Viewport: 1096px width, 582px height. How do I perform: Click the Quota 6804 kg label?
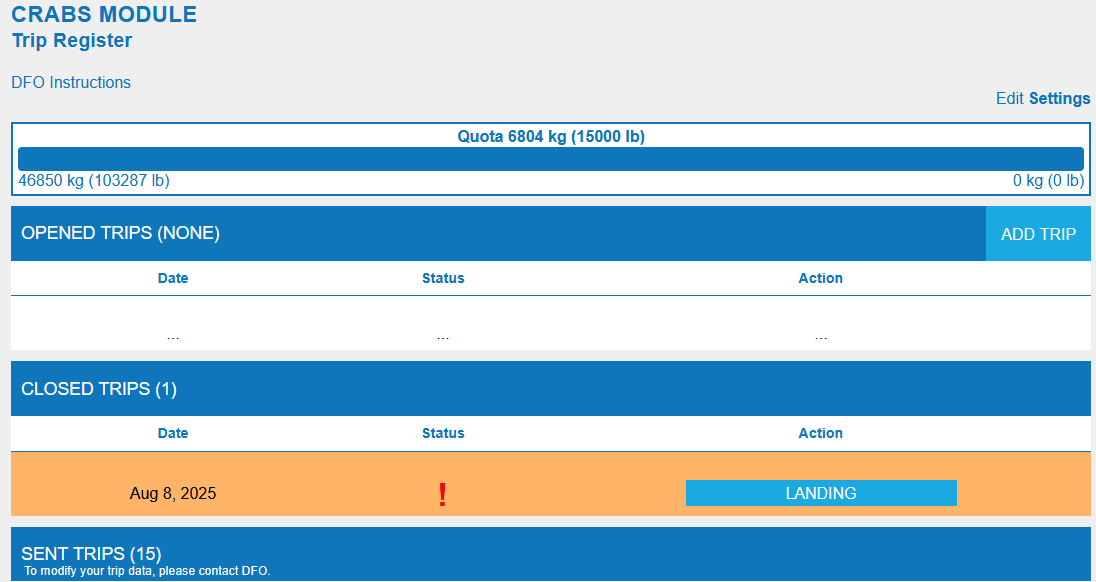tap(551, 137)
